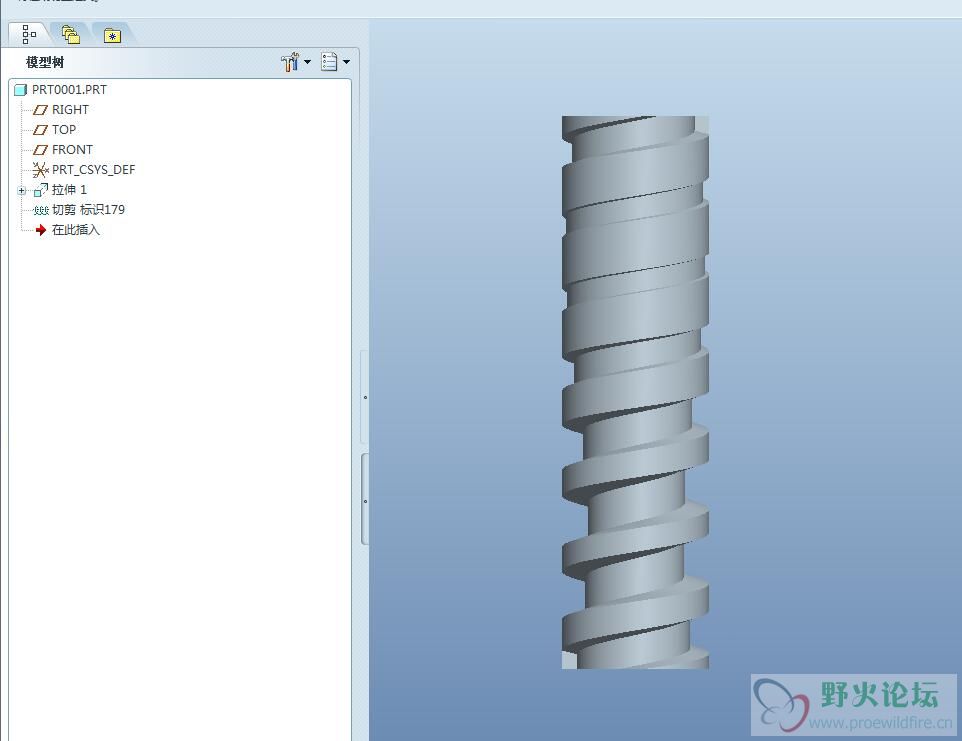Open the list-icon Show dropdown
This screenshot has width=962, height=741.
point(335,62)
